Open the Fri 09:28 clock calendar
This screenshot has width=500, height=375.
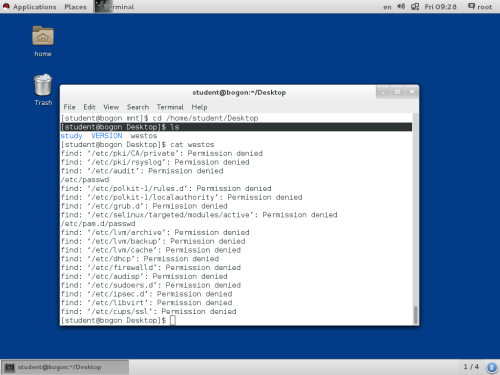point(440,7)
